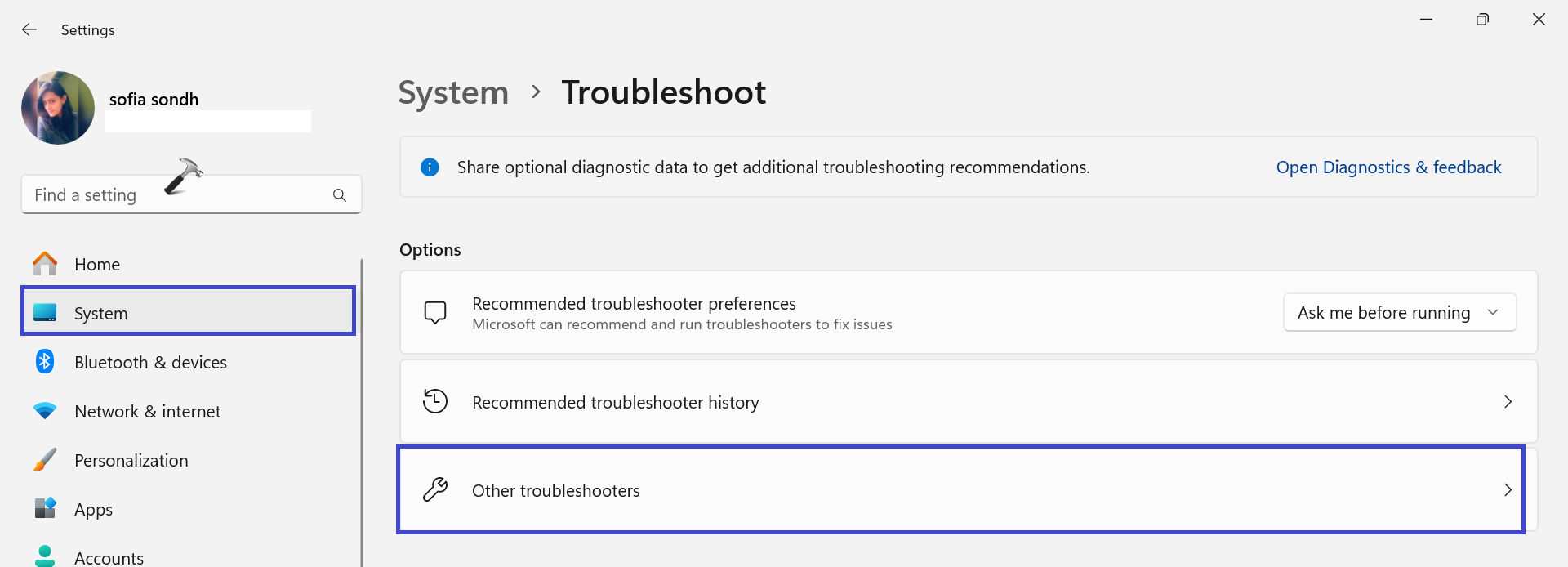Expand Other troubleshooters chevron arrow
The height and width of the screenshot is (567, 1568).
(1508, 490)
